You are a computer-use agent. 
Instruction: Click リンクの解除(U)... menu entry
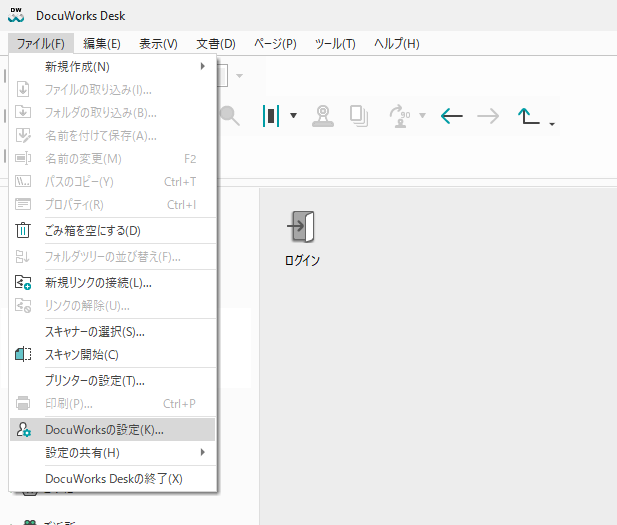click(x=113, y=305)
